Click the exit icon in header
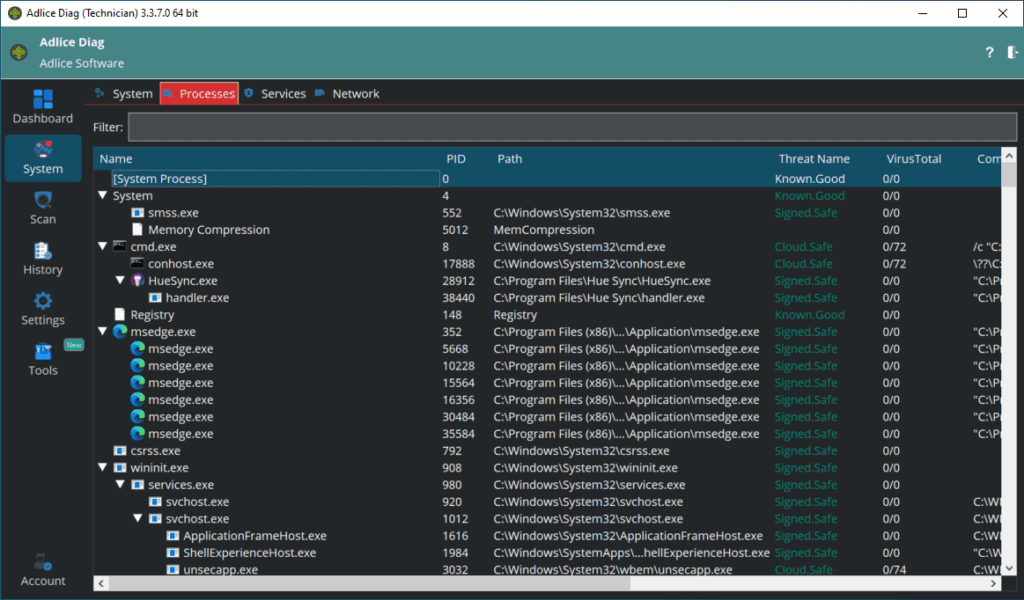The height and width of the screenshot is (600, 1024). tap(1012, 53)
